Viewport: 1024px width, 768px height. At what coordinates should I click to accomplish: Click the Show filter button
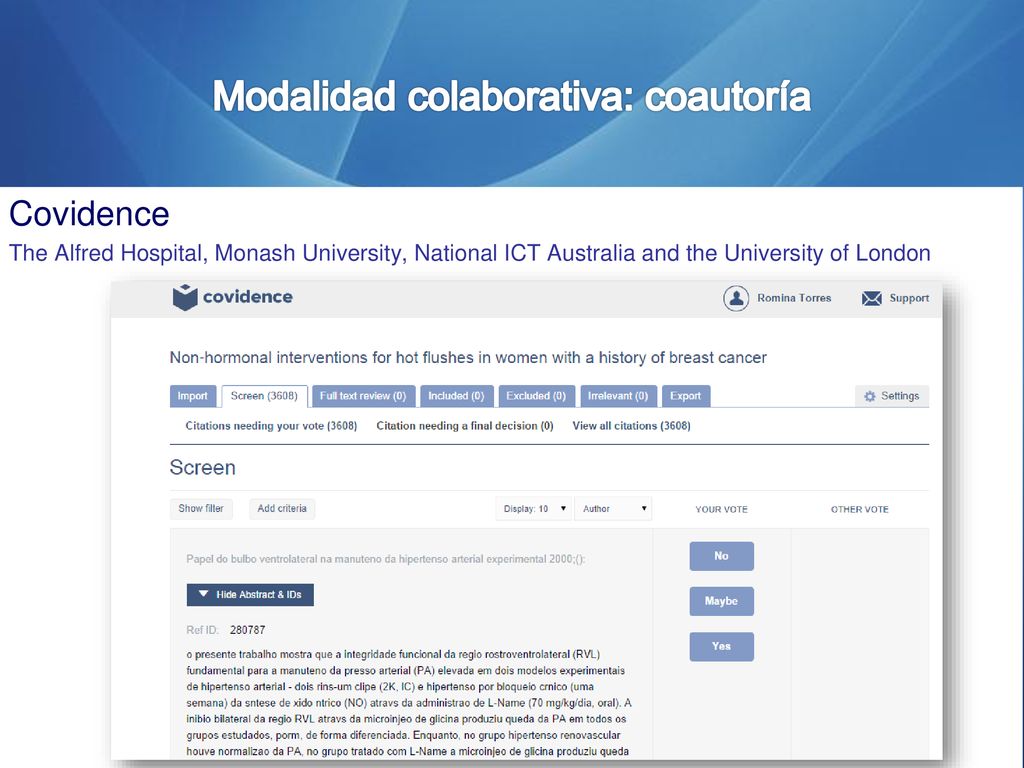tap(201, 509)
